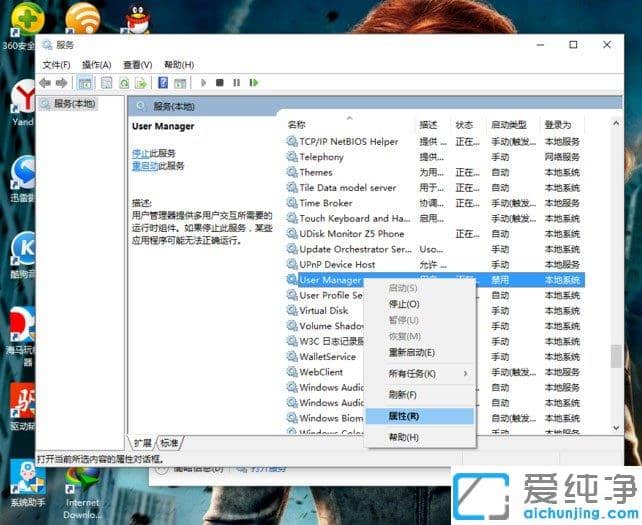Open the 查看(V) menu
The image size is (642, 525).
click(x=138, y=65)
